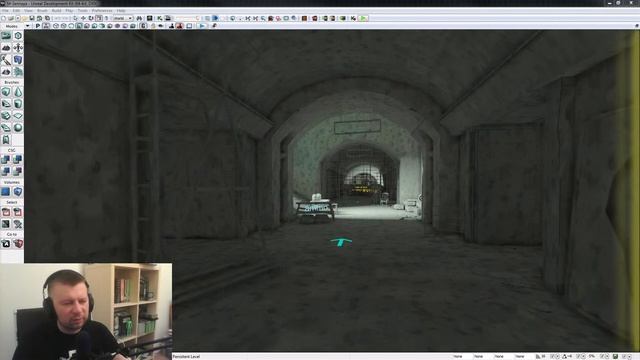Screen dimensions: 640x360
Task: Activate Mesh paint mode
Action: coord(6,60)
